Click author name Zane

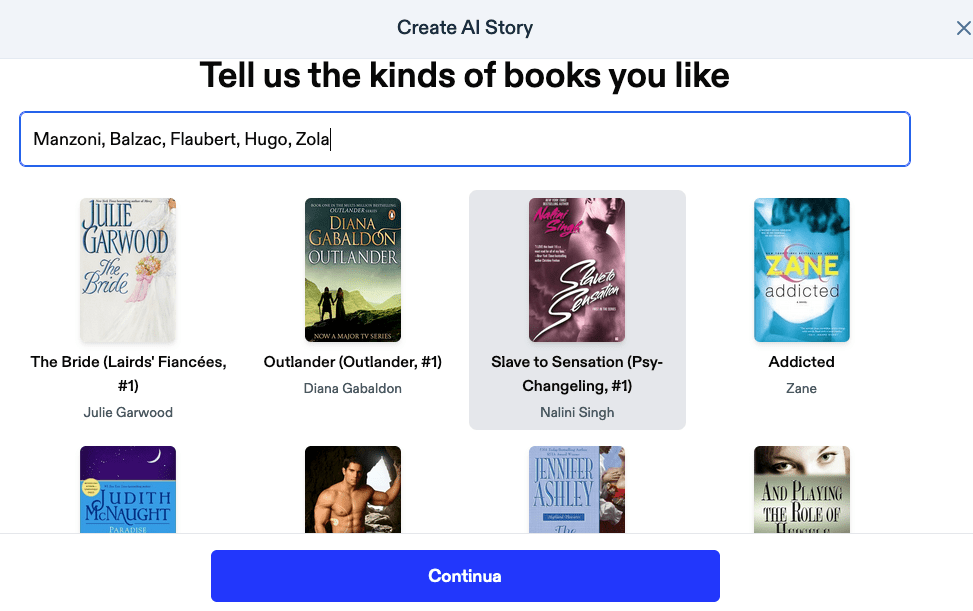point(801,388)
